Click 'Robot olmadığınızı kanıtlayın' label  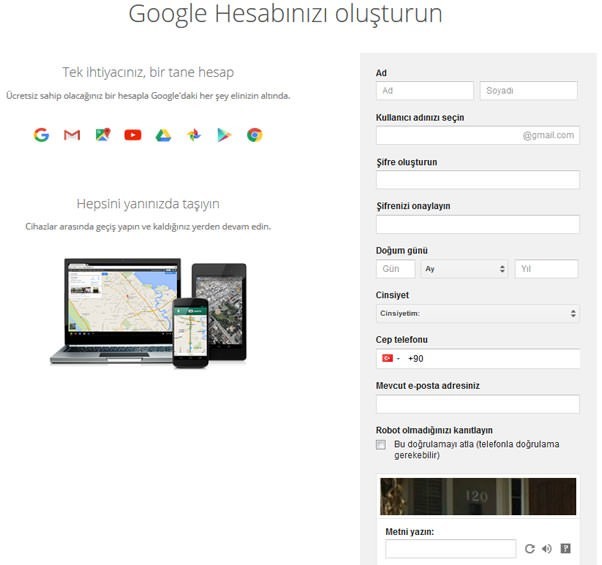click(434, 430)
